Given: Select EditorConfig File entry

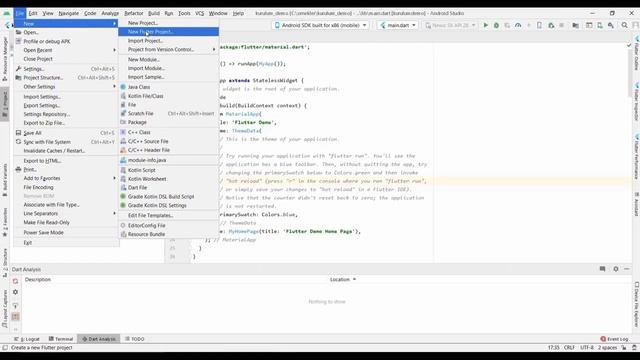Looking at the screenshot, I should [169, 225].
